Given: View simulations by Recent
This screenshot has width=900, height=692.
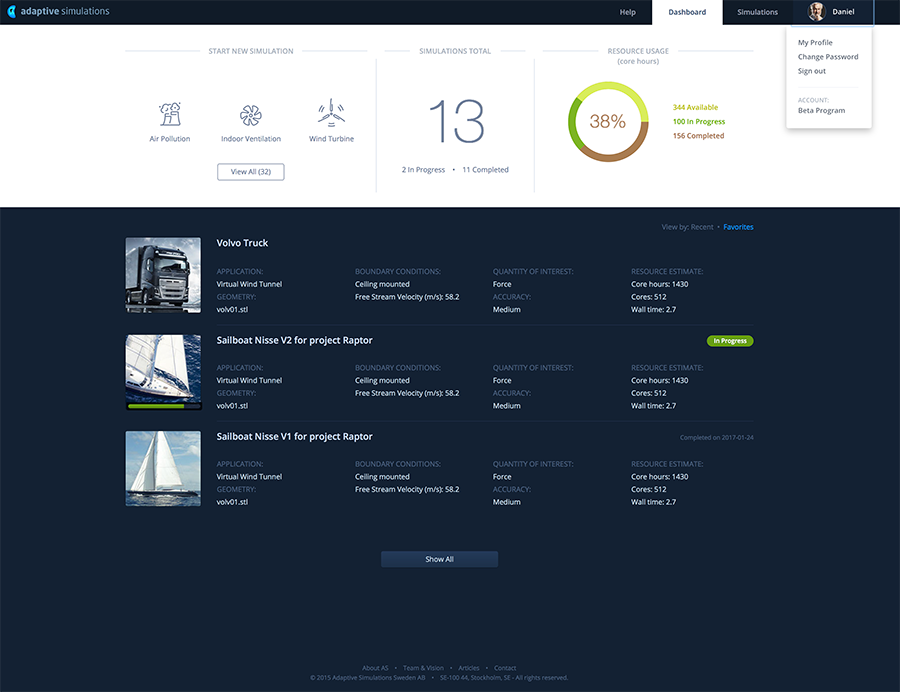Looking at the screenshot, I should 702,227.
